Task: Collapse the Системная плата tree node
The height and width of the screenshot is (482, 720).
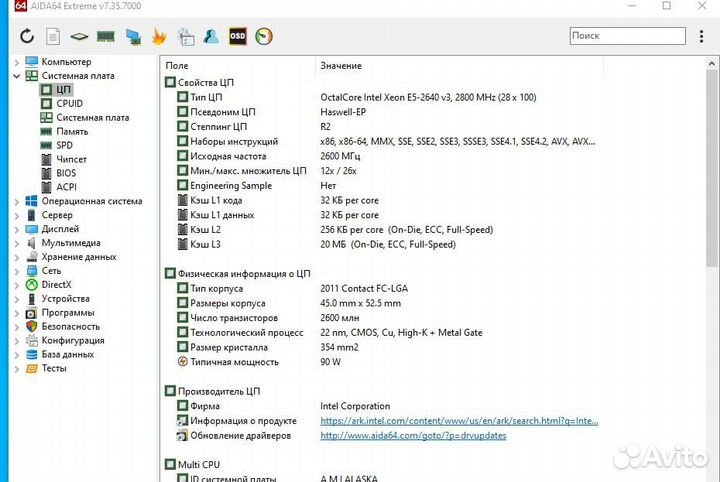Action: [17, 76]
